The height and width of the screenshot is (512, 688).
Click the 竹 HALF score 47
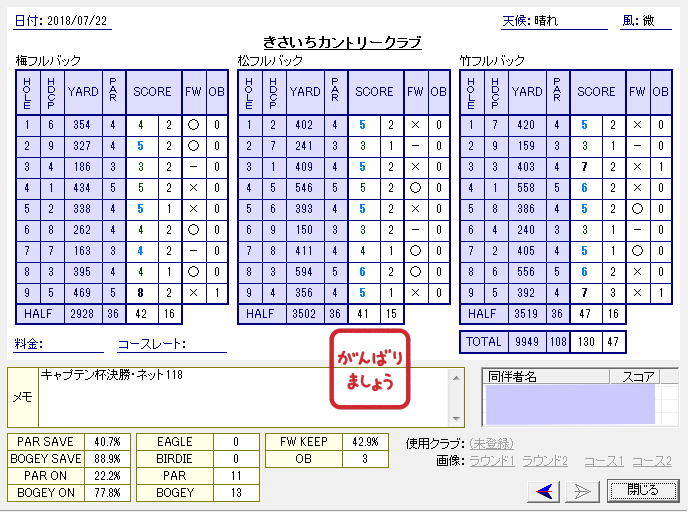(x=585, y=314)
